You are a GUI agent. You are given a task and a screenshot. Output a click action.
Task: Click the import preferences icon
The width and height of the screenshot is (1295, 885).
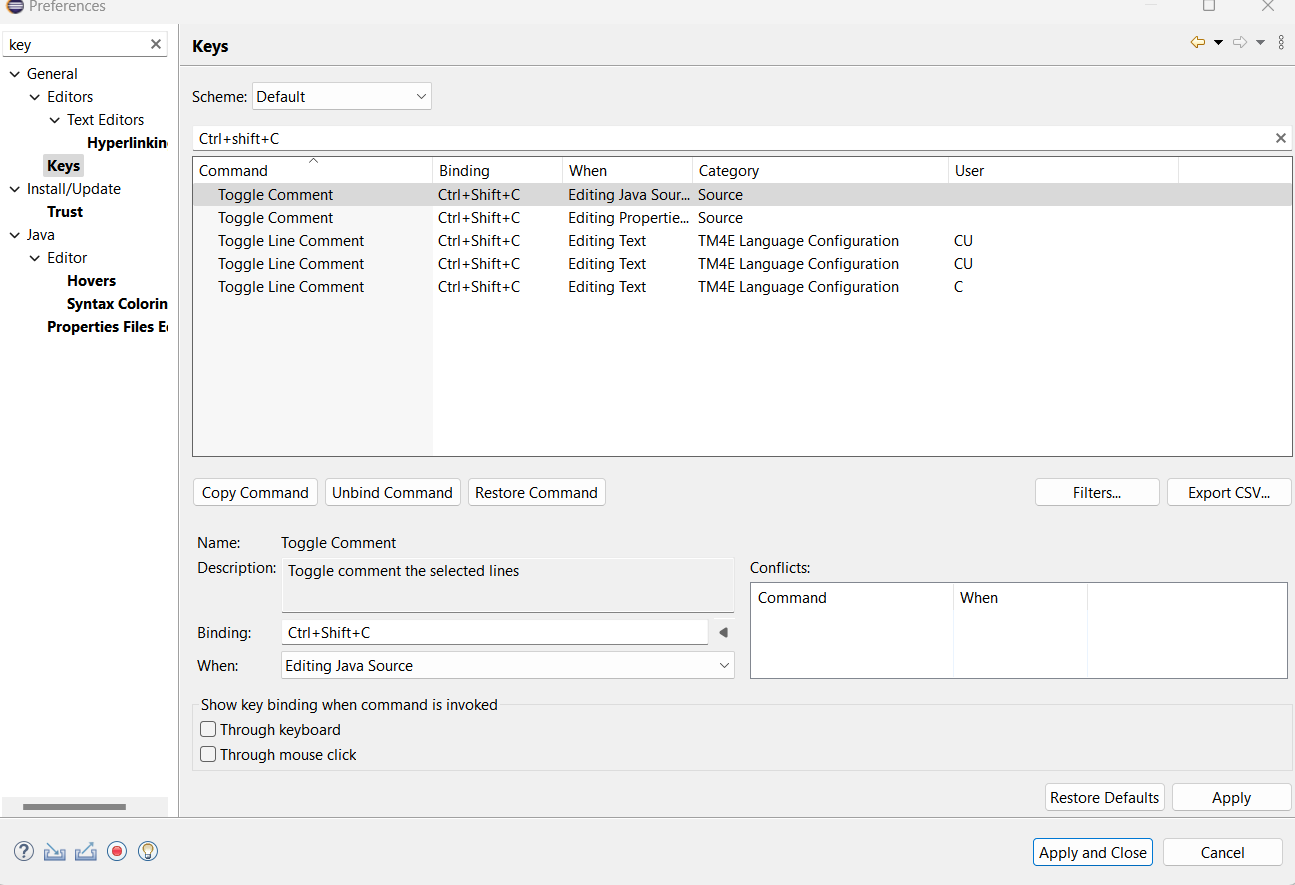click(x=55, y=851)
